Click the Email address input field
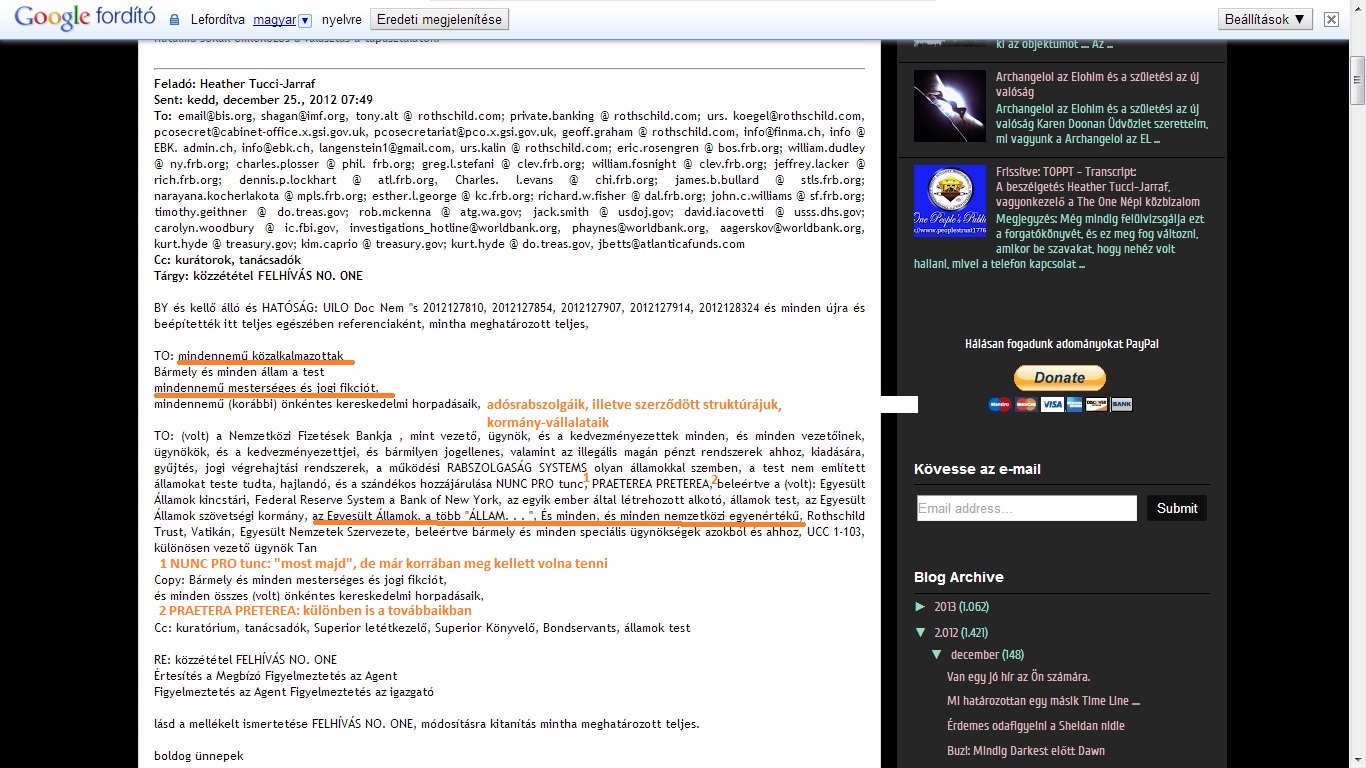This screenshot has width=1366, height=768. [1026, 508]
